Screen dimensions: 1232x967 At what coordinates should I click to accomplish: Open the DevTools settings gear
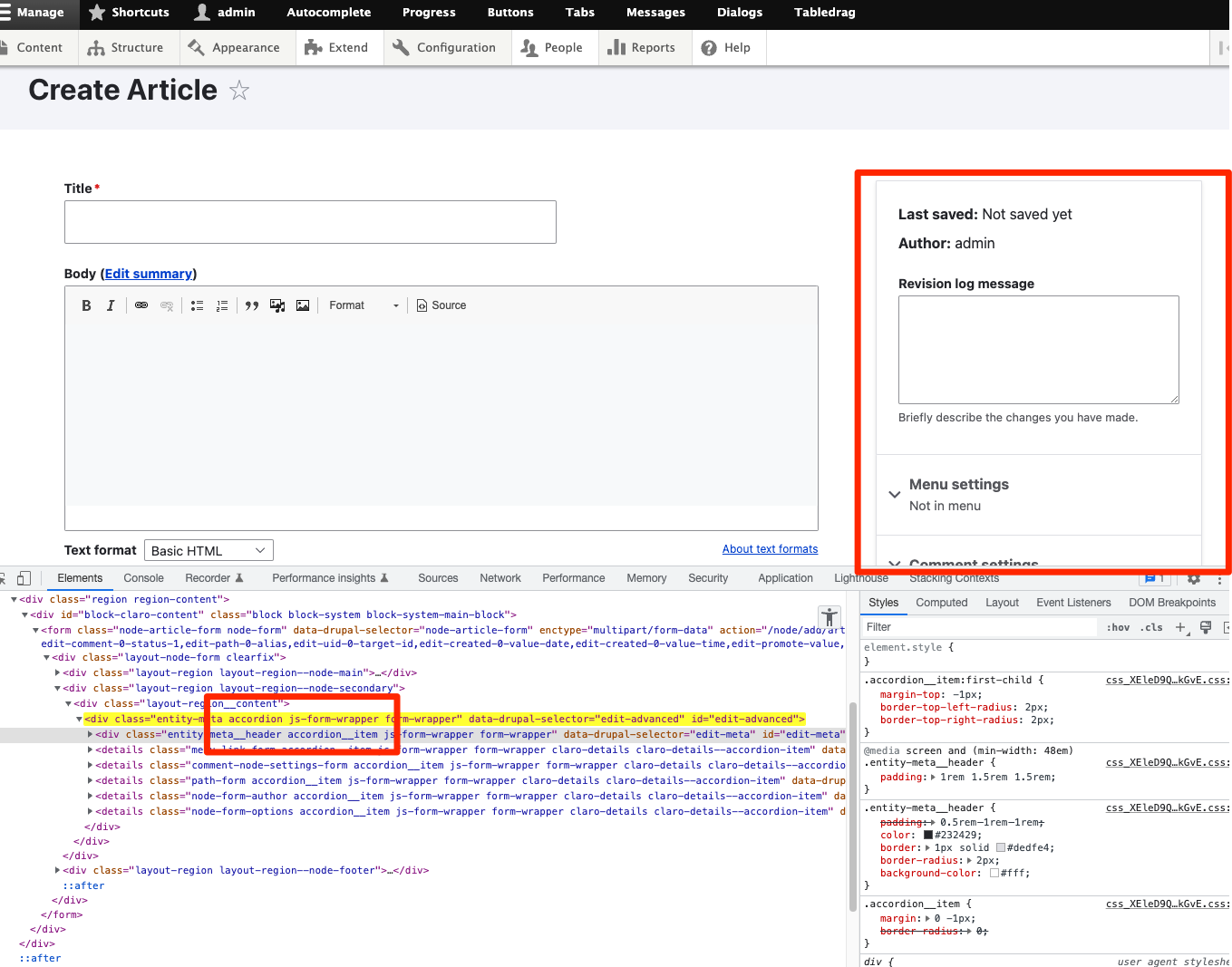(1194, 578)
